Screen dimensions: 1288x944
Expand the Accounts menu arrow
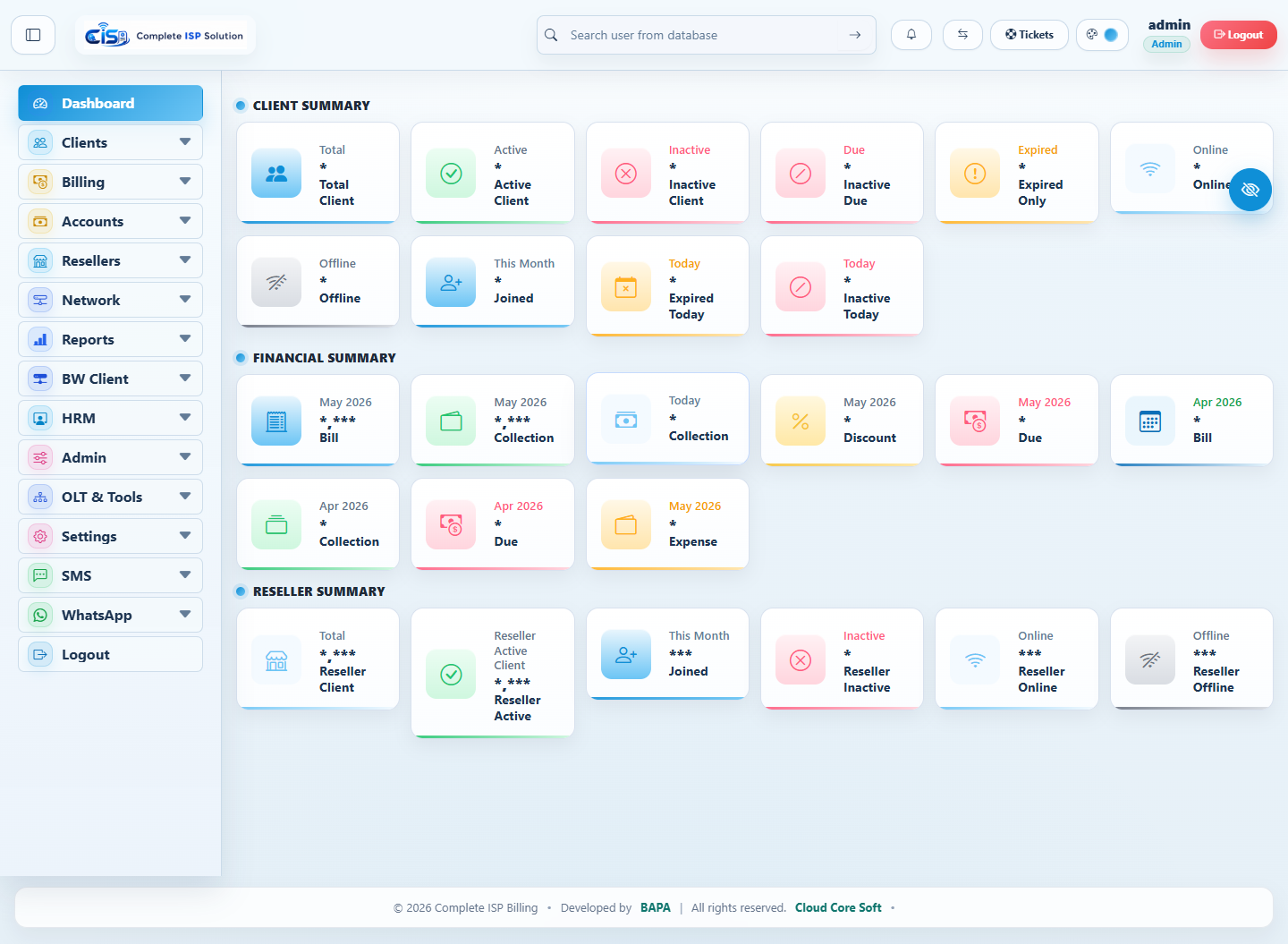pyautogui.click(x=185, y=221)
